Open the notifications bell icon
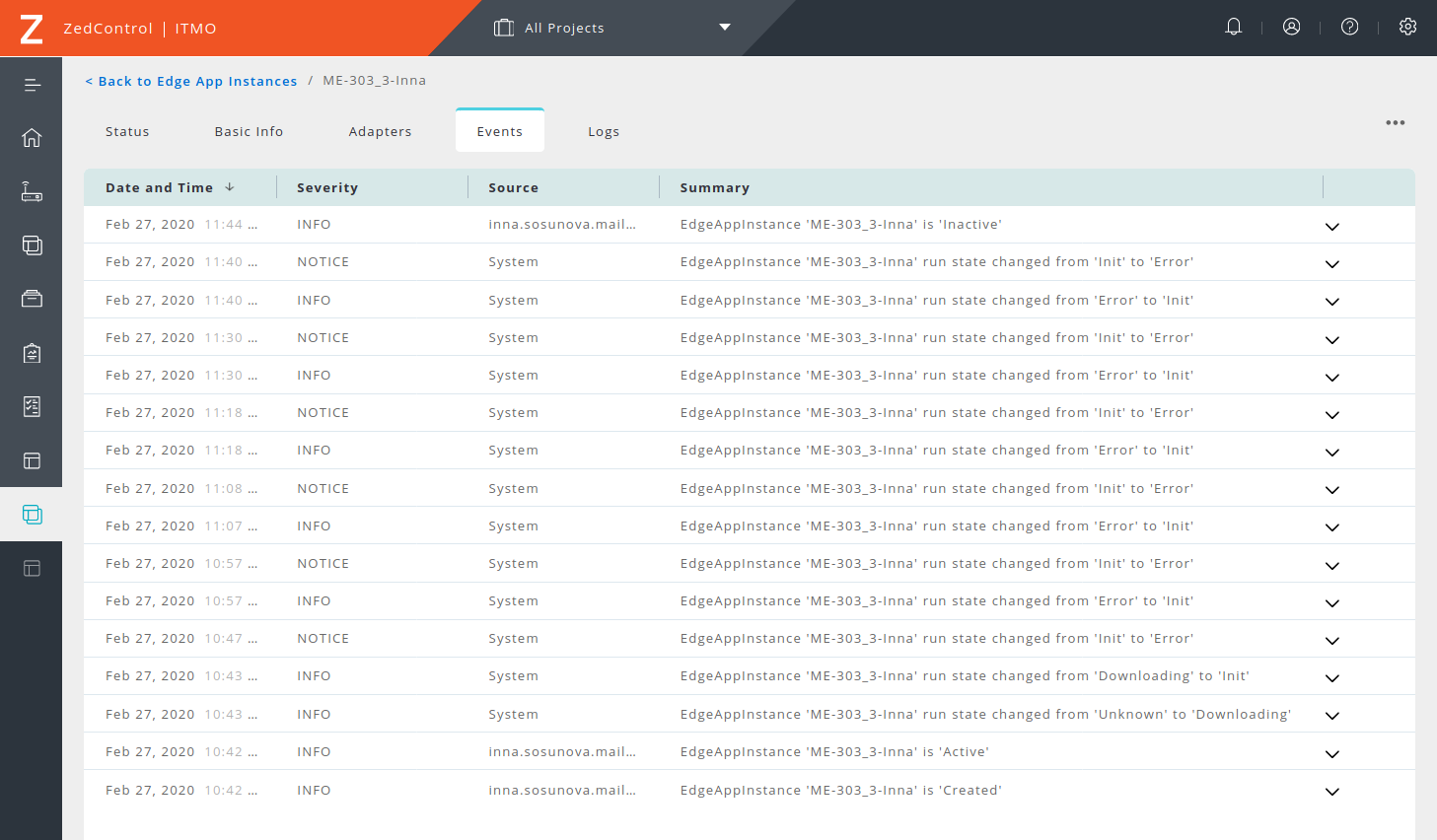Image resolution: width=1437 pixels, height=840 pixels. pos(1233,28)
